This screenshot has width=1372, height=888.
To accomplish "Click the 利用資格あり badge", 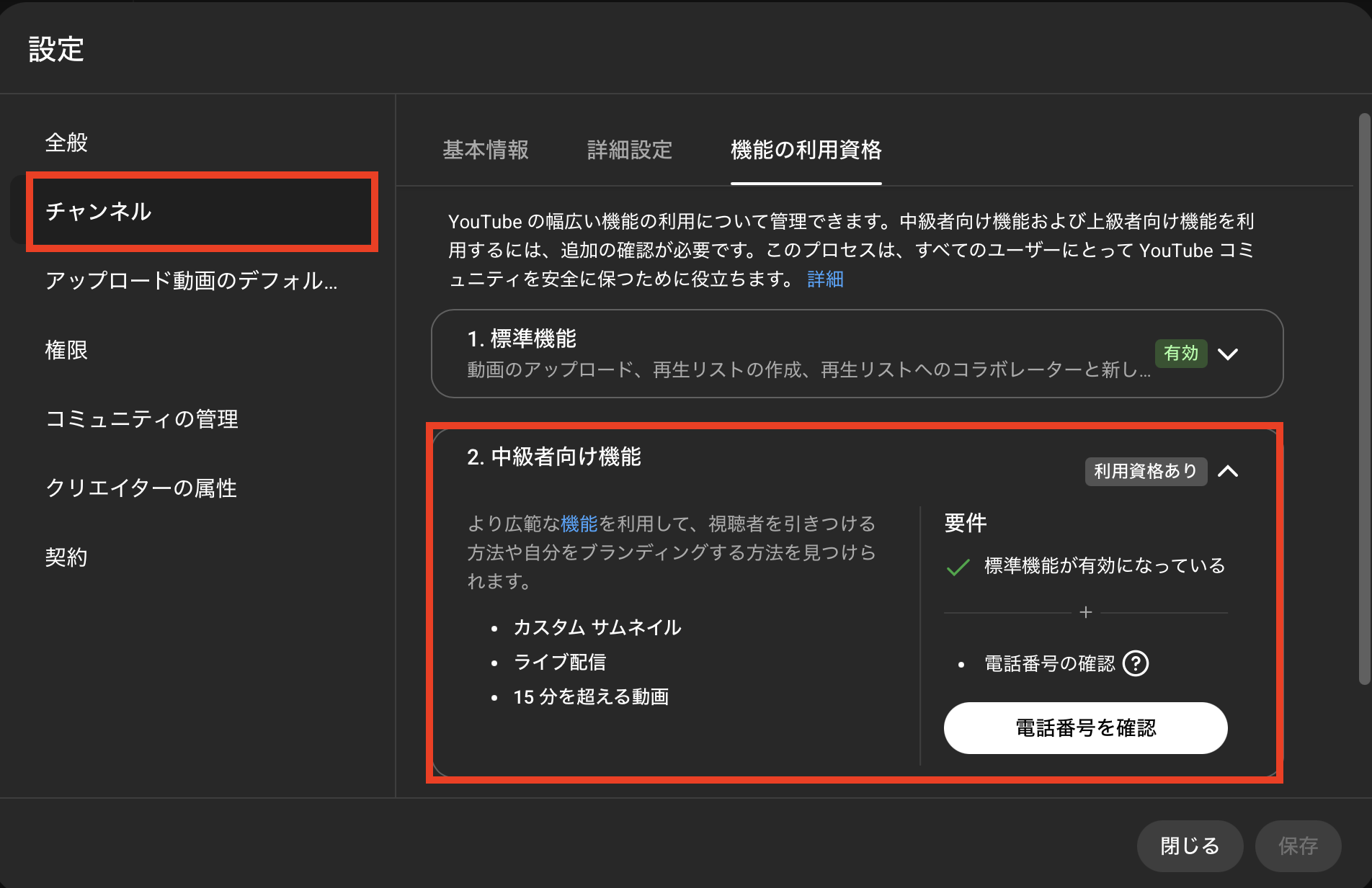I will click(x=1146, y=472).
